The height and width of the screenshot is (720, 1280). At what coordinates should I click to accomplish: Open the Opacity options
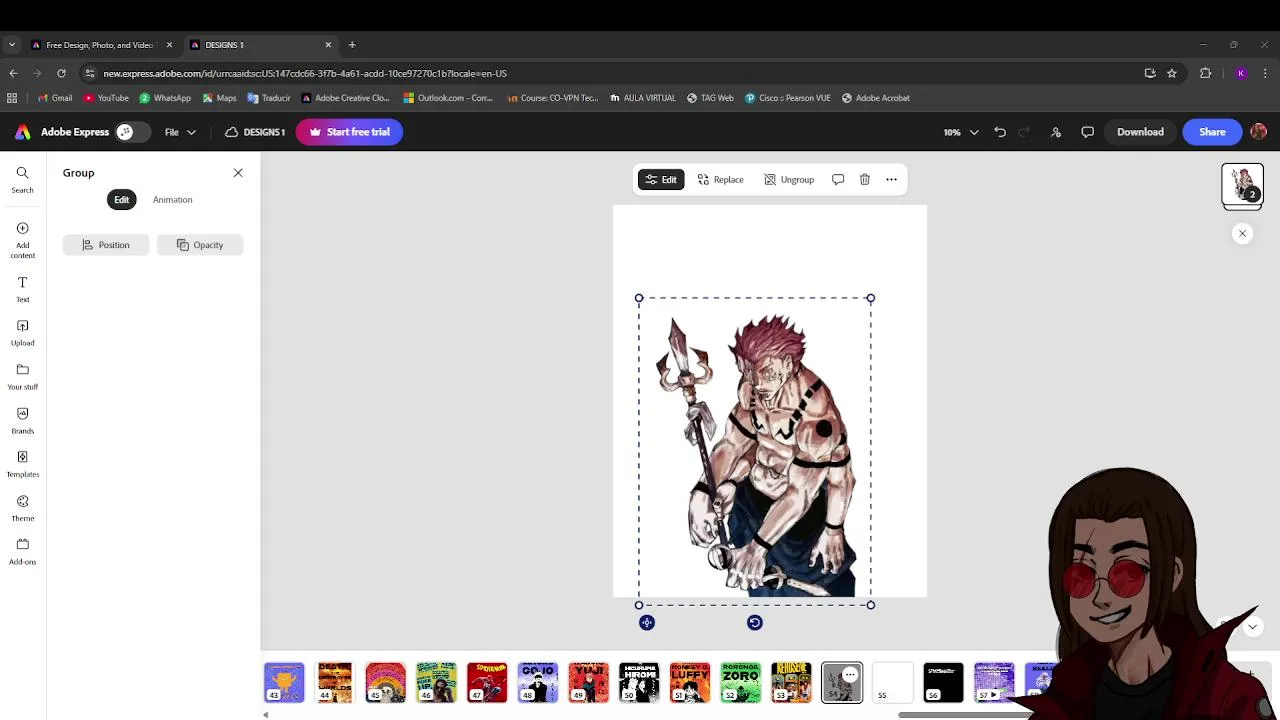pos(200,245)
